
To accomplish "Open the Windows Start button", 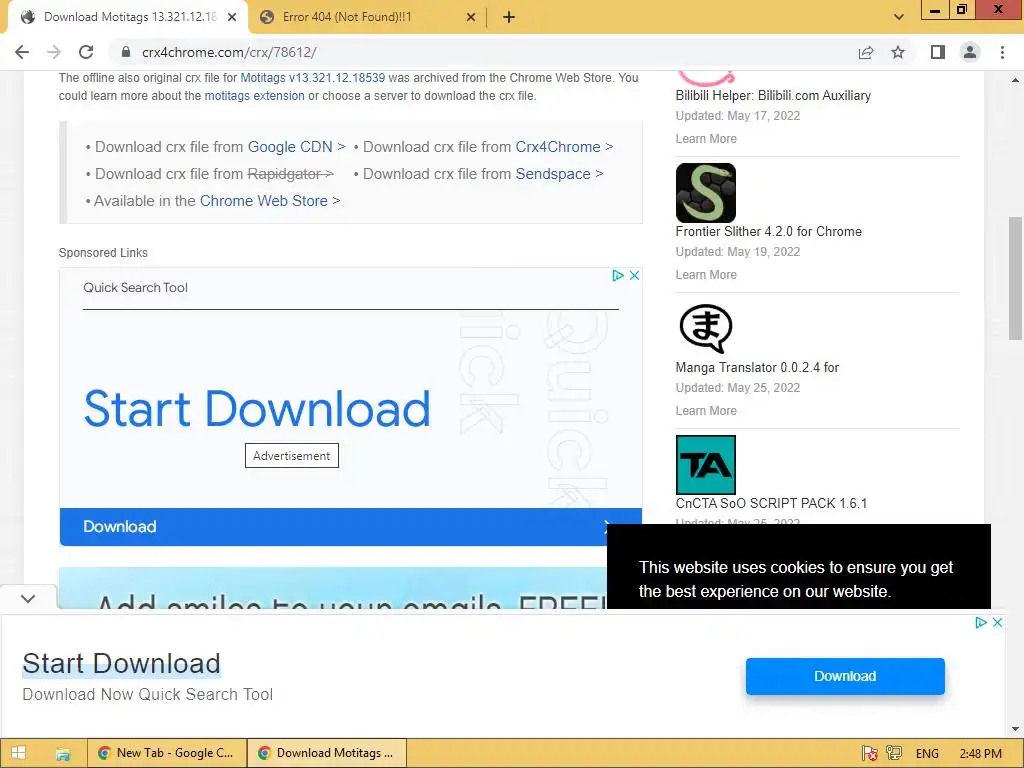I will pyautogui.click(x=18, y=753).
